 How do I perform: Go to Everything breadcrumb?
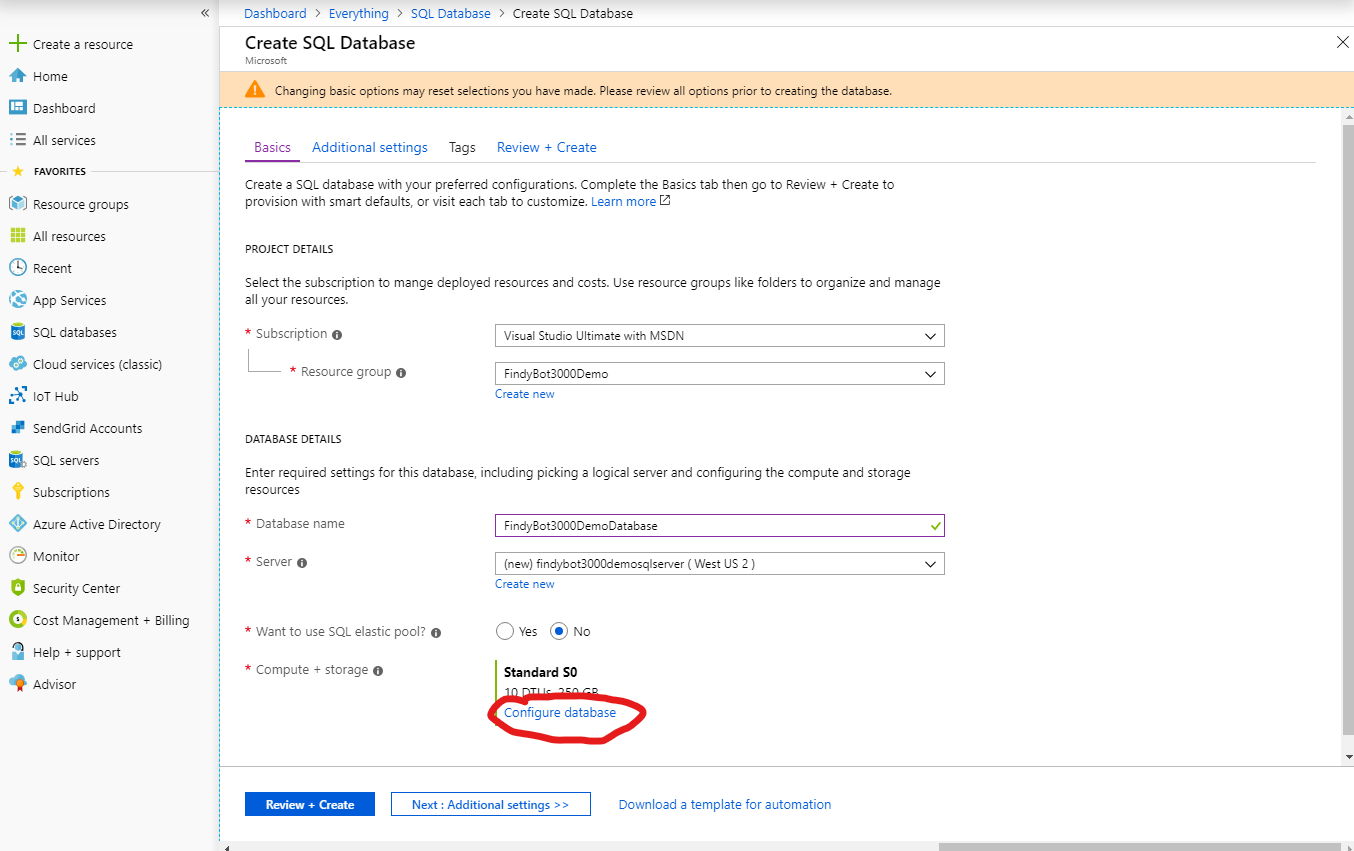[359, 13]
